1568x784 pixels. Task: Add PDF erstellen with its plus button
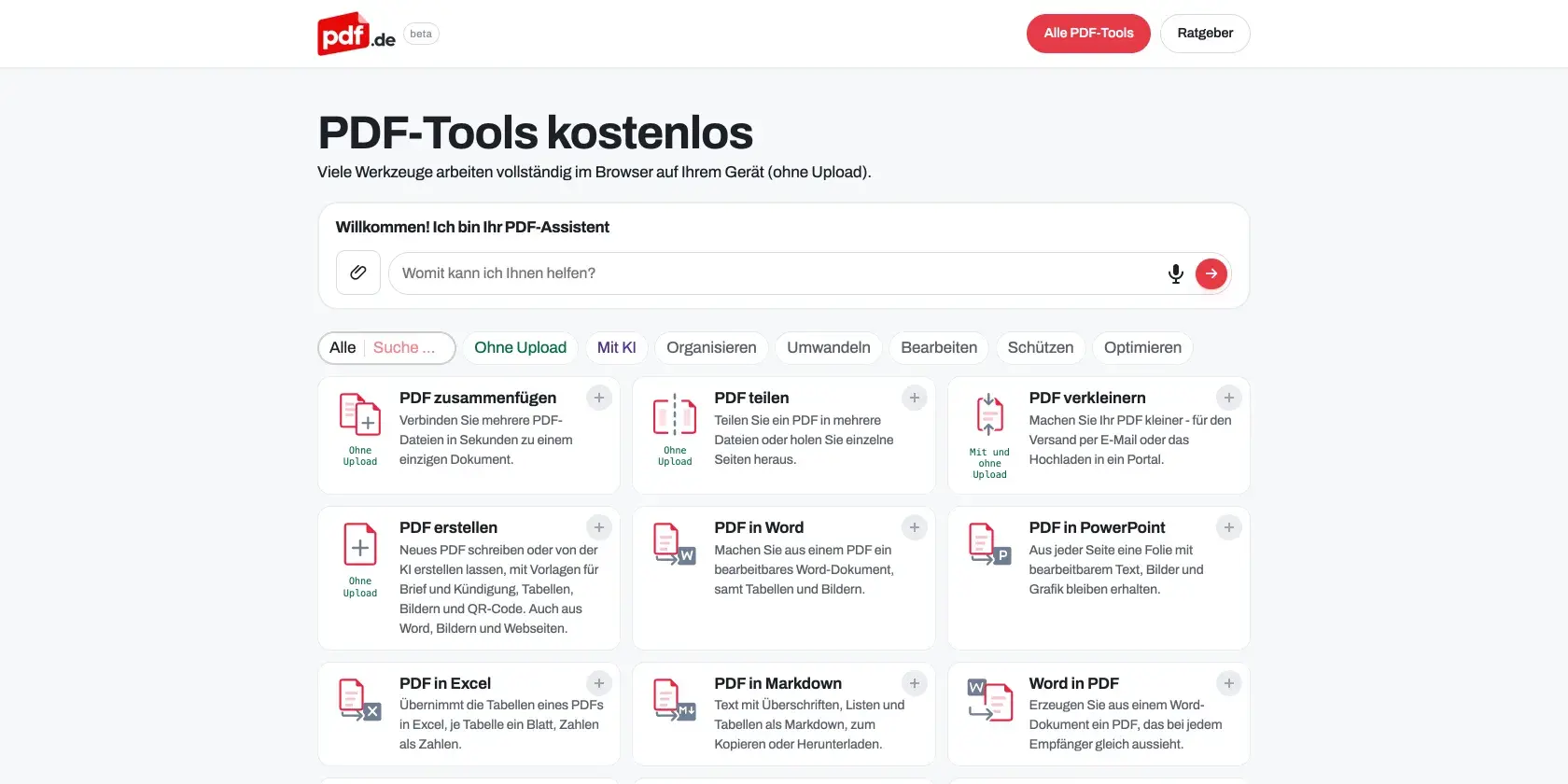click(599, 527)
